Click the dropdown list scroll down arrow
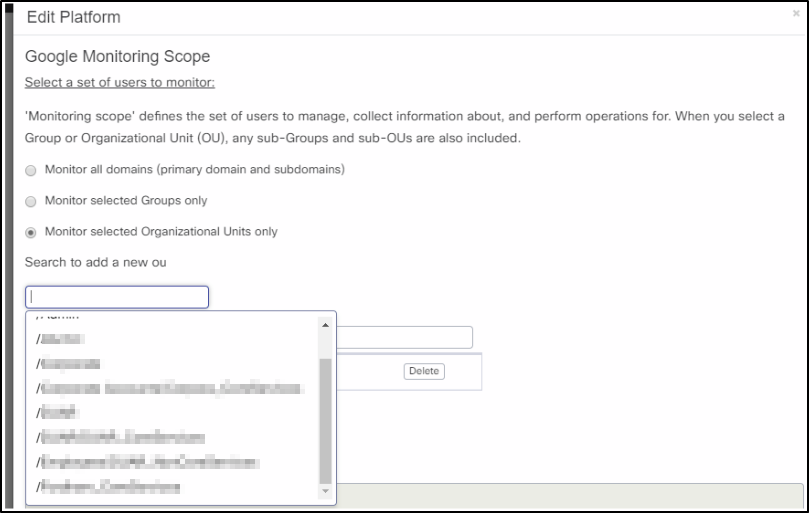The height and width of the screenshot is (513, 809). [x=325, y=491]
